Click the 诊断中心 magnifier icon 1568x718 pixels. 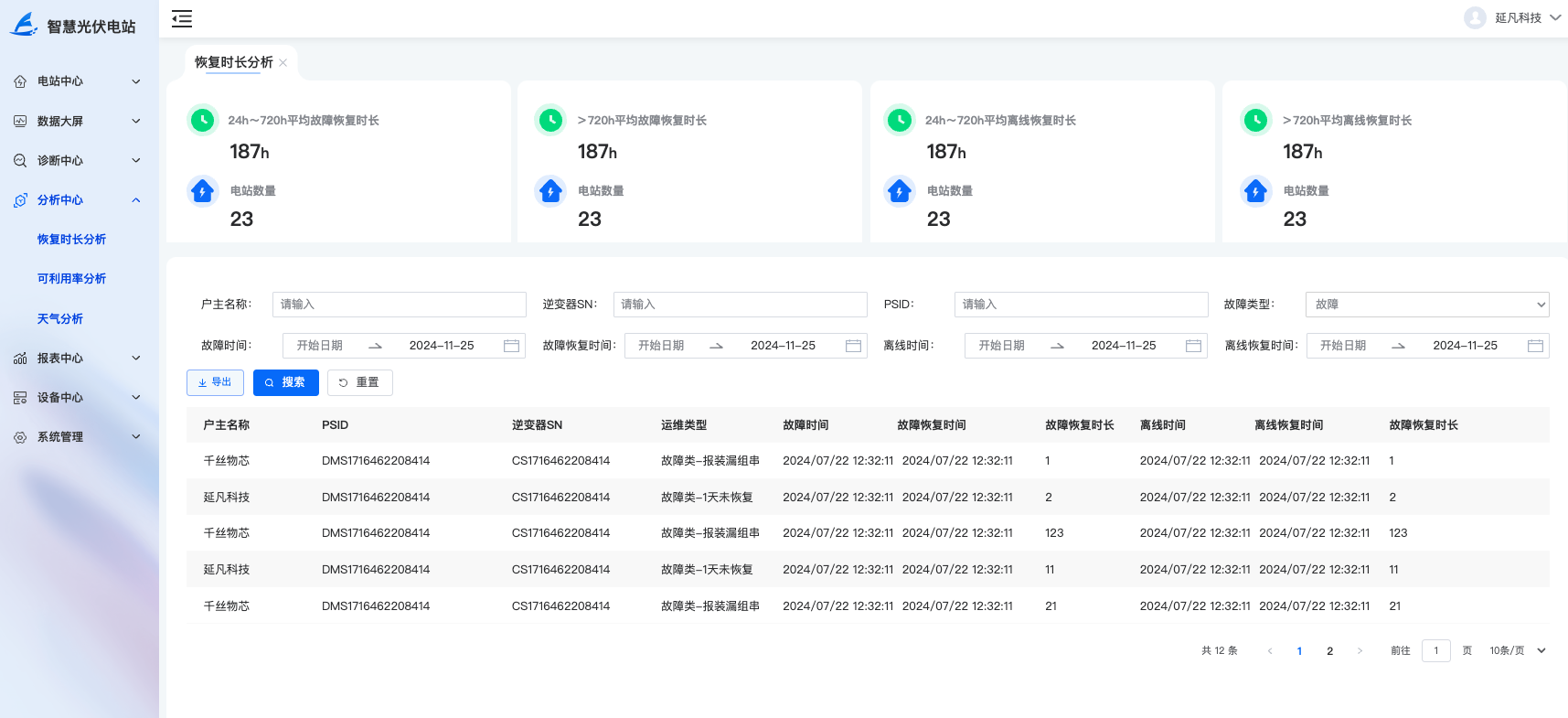20,161
